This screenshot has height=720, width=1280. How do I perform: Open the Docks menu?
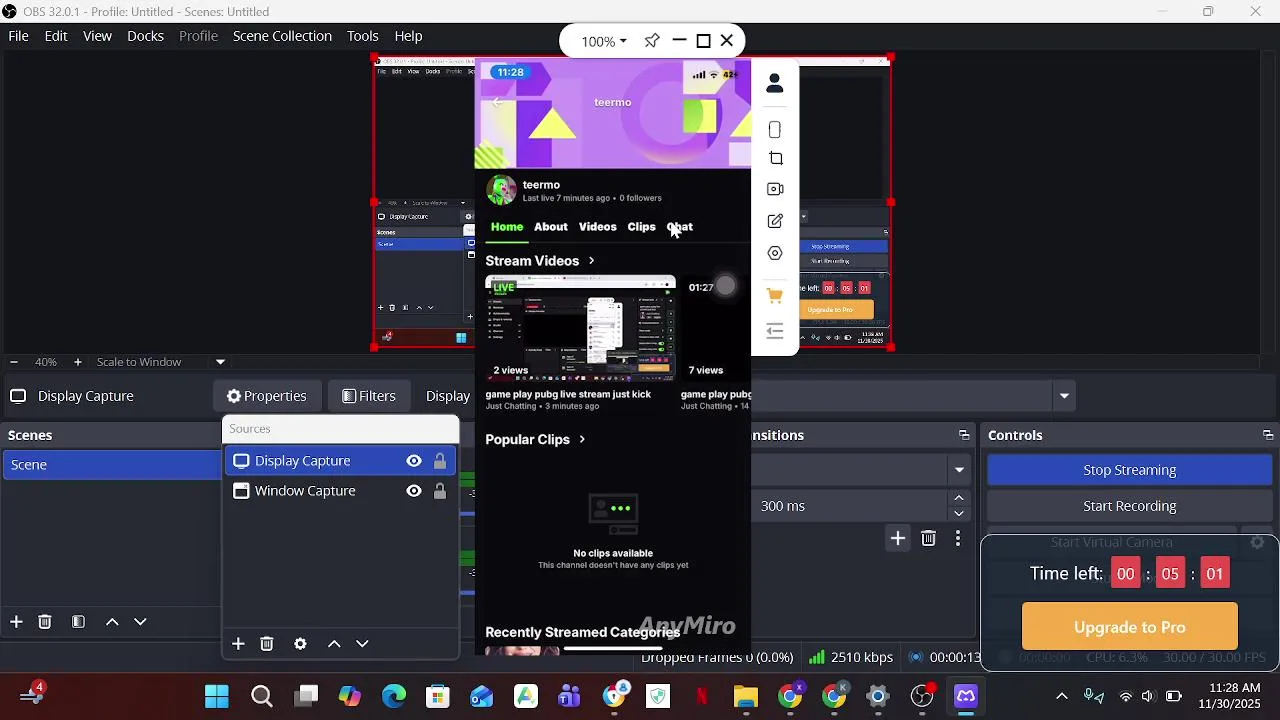(x=145, y=36)
